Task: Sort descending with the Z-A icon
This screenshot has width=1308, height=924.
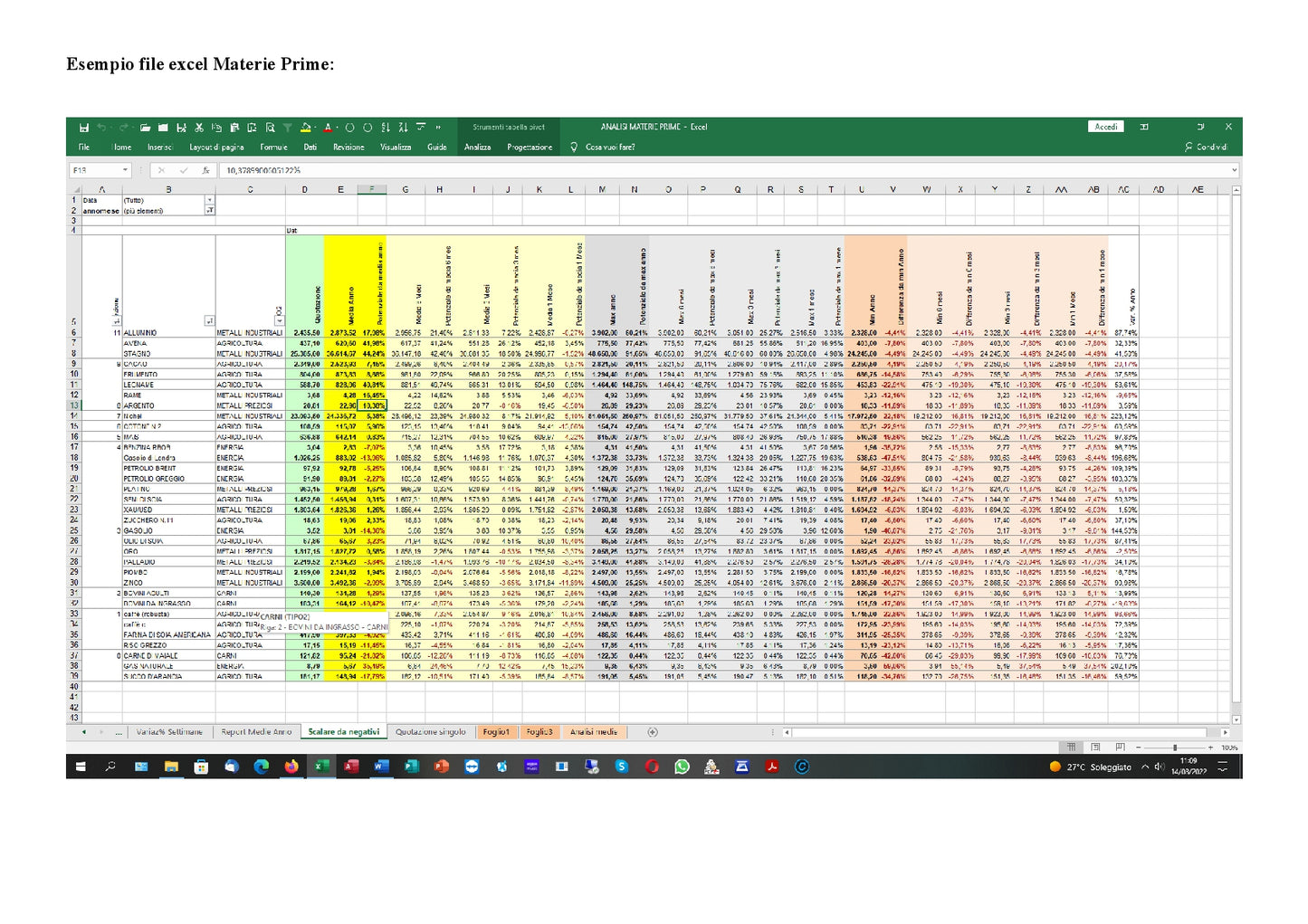Action: pyautogui.click(x=403, y=128)
